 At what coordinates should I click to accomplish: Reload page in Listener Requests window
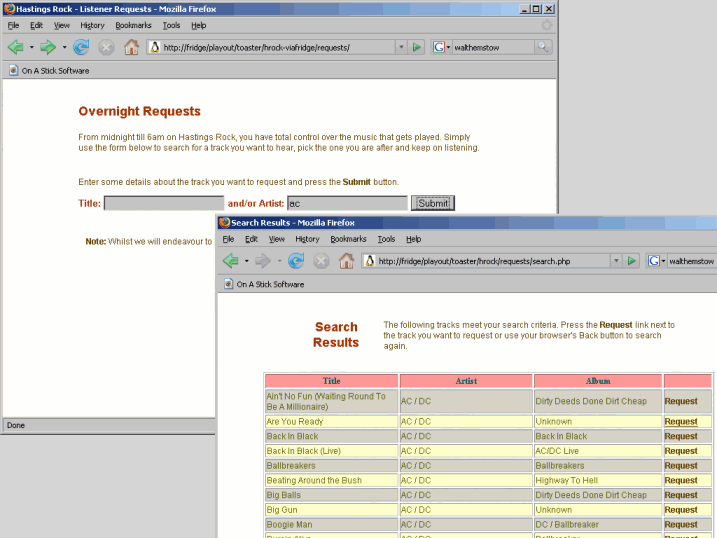[81, 47]
